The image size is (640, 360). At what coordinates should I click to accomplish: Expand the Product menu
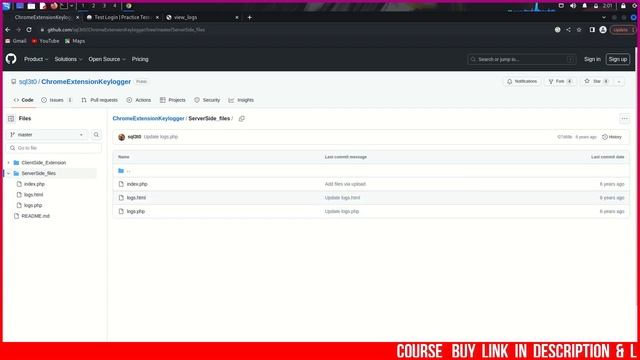pos(36,59)
